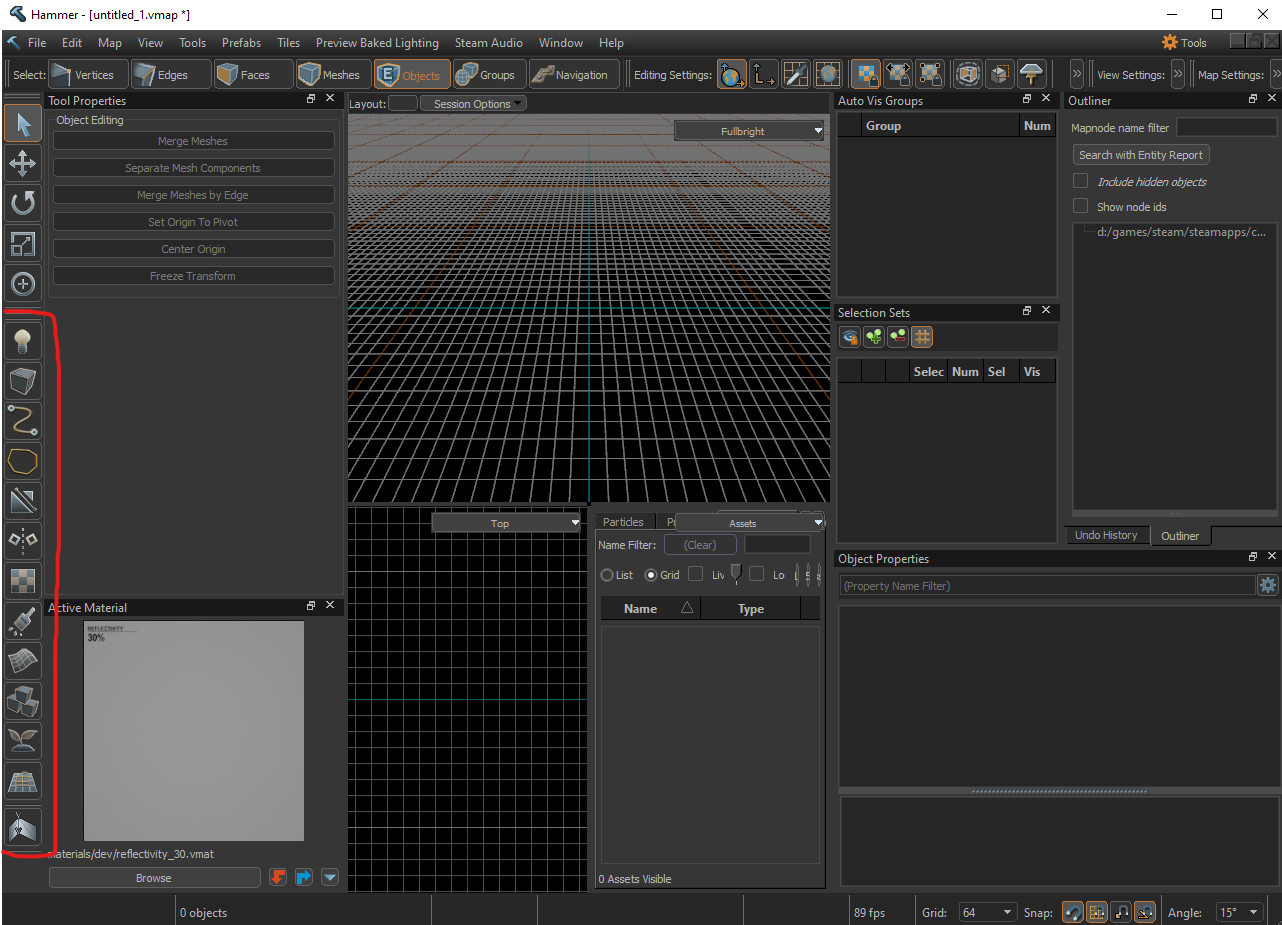This screenshot has height=925, width=1282.
Task: Click Search with Entity Report button
Action: [1141, 155]
